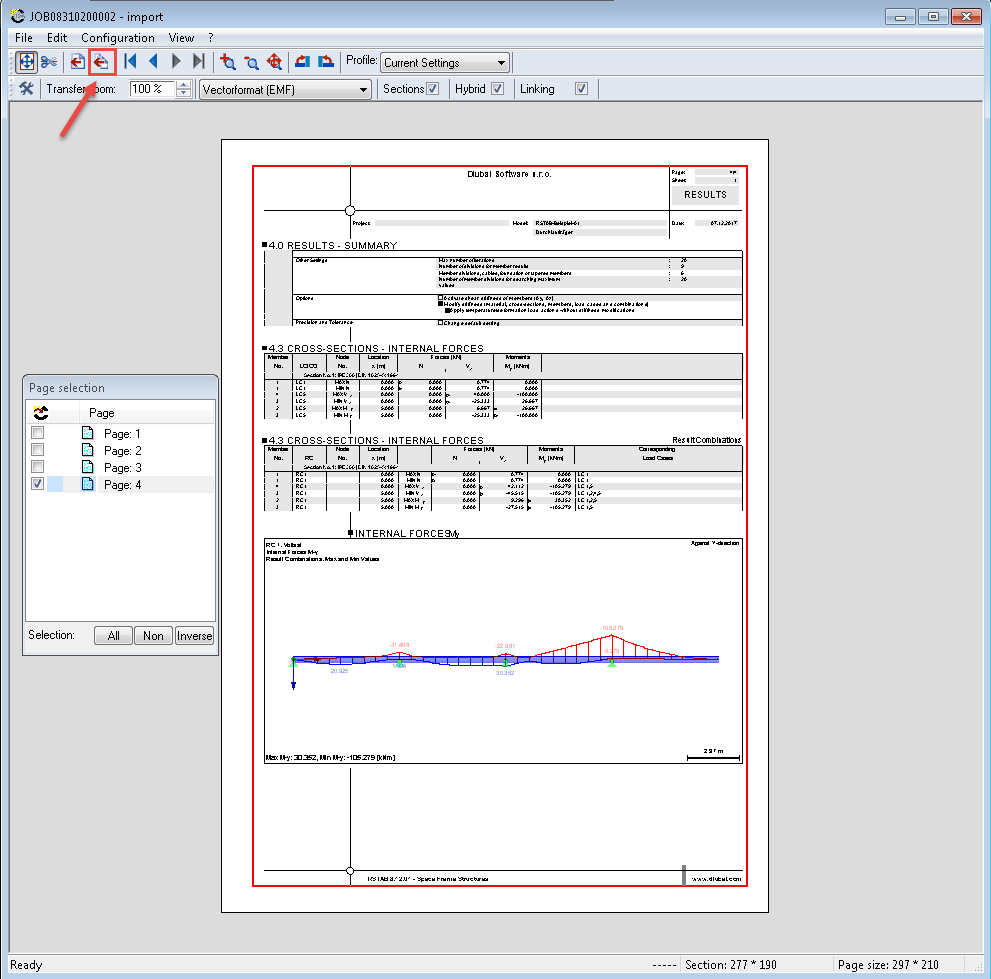
Task: Open the settings wrench icon
Action: click(25, 88)
